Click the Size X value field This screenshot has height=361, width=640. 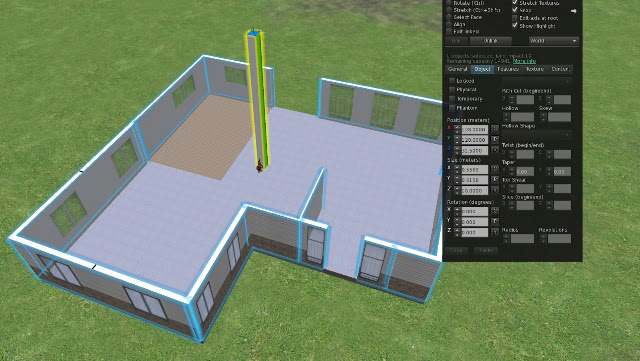tap(474, 169)
